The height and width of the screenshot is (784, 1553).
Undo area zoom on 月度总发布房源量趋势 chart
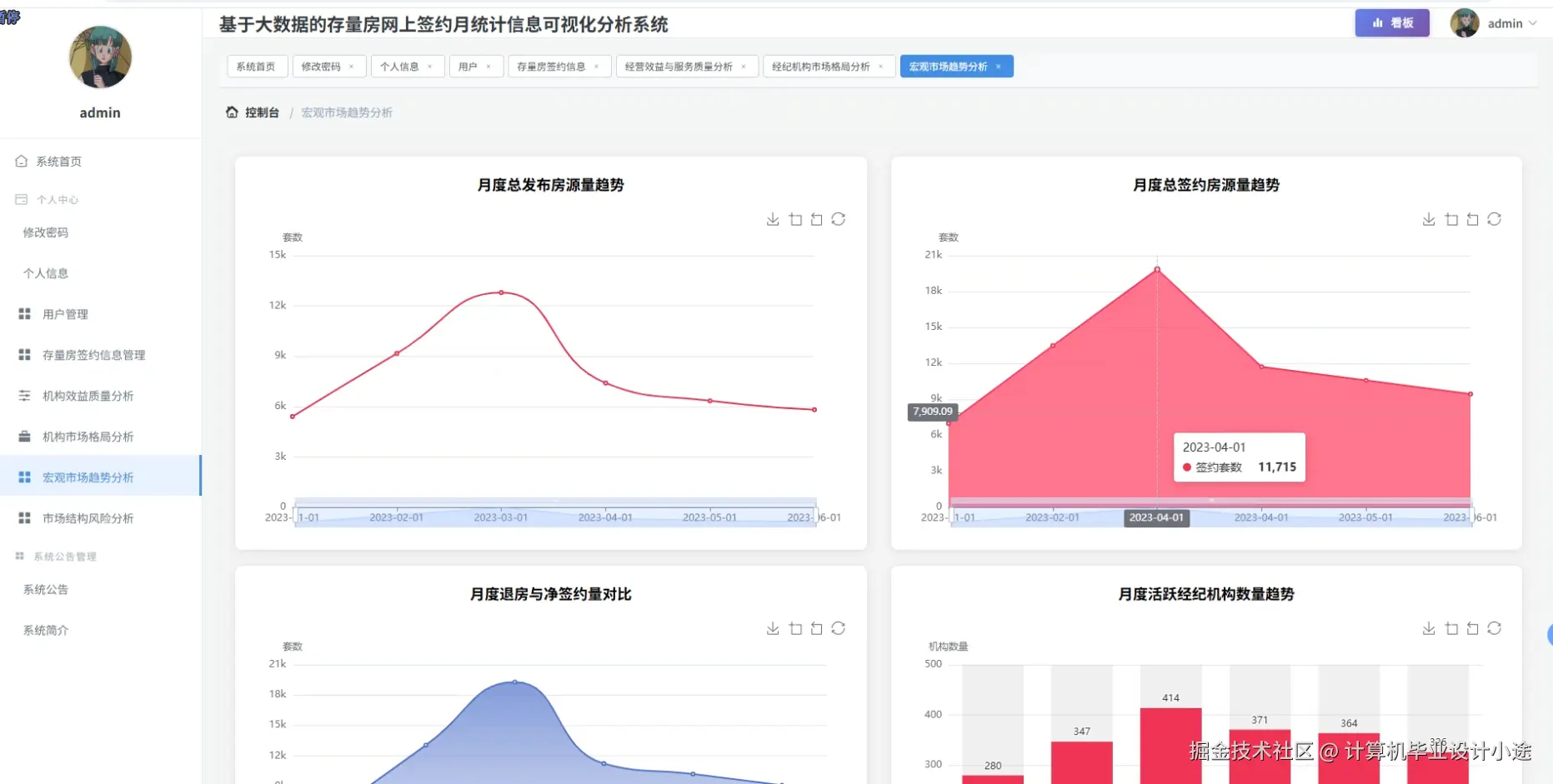817,219
